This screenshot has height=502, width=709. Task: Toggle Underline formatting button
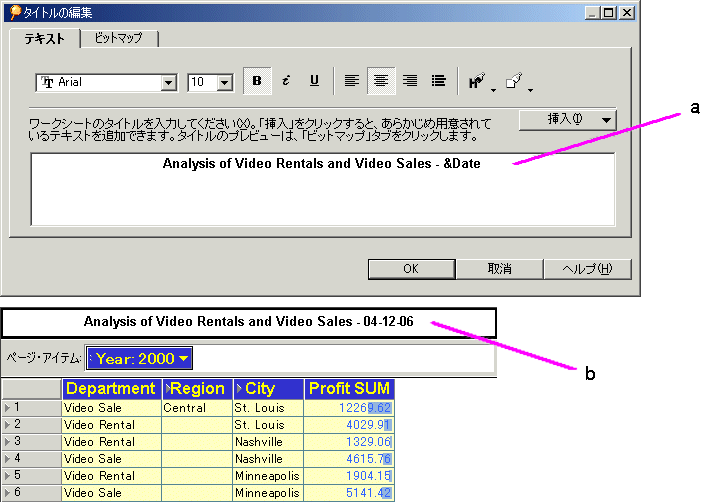[314, 81]
